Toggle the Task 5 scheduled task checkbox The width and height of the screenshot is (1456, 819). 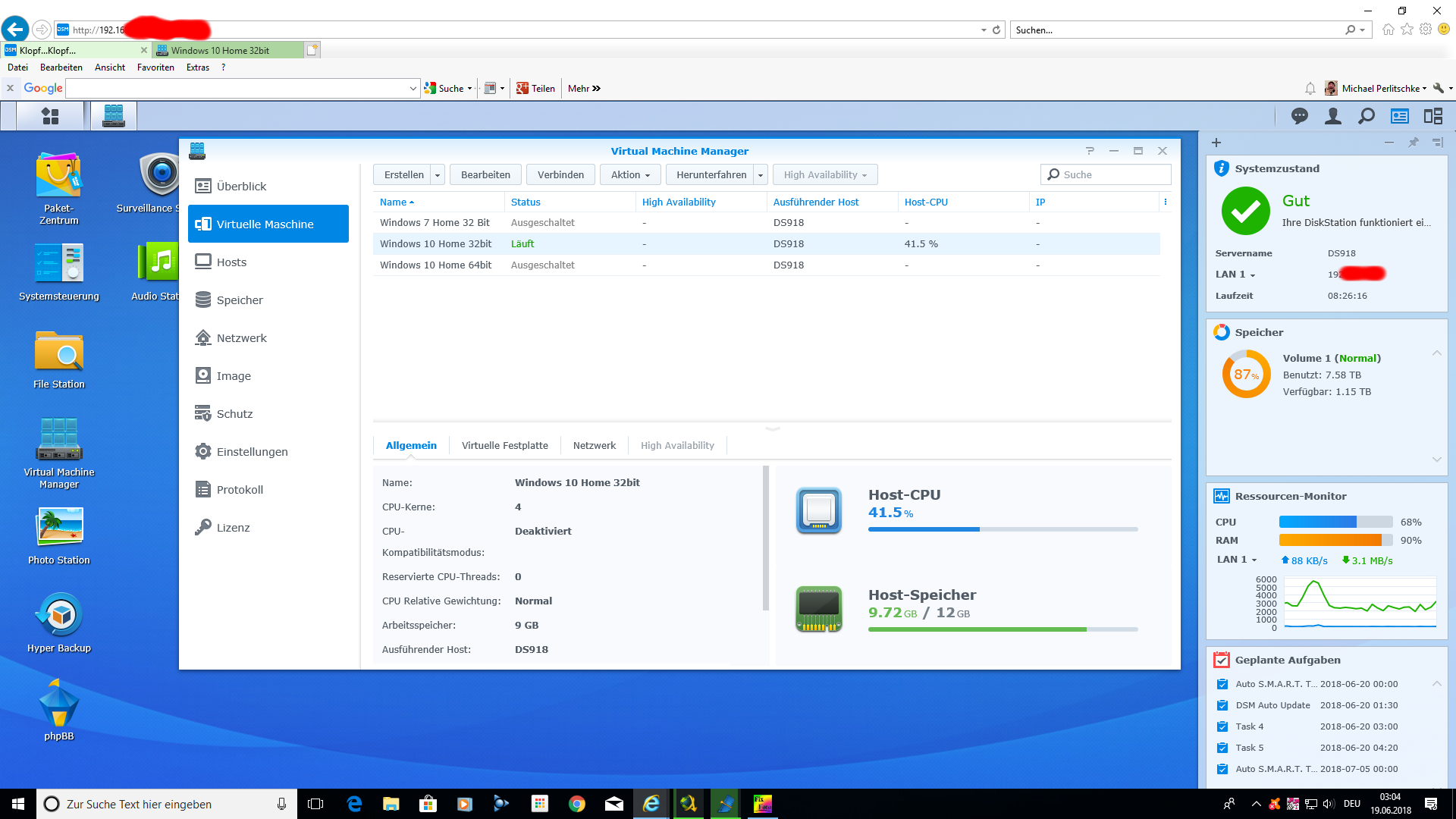pos(1222,748)
